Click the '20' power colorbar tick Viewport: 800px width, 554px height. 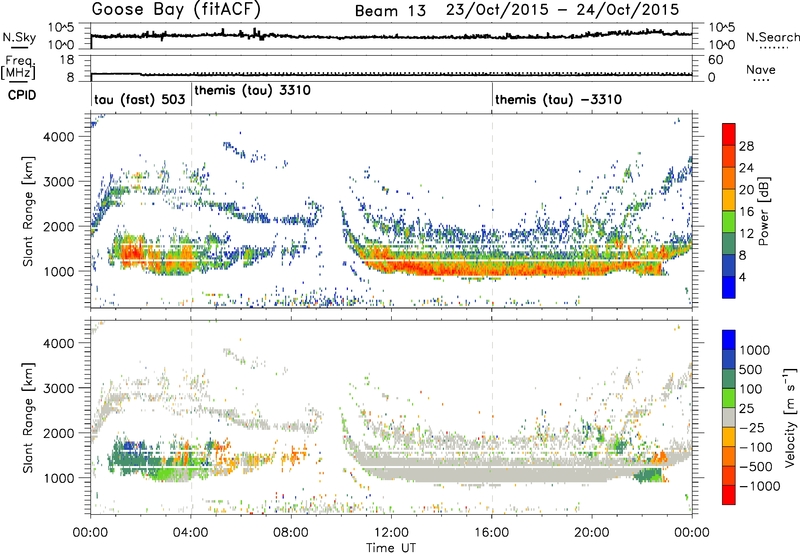[746, 190]
